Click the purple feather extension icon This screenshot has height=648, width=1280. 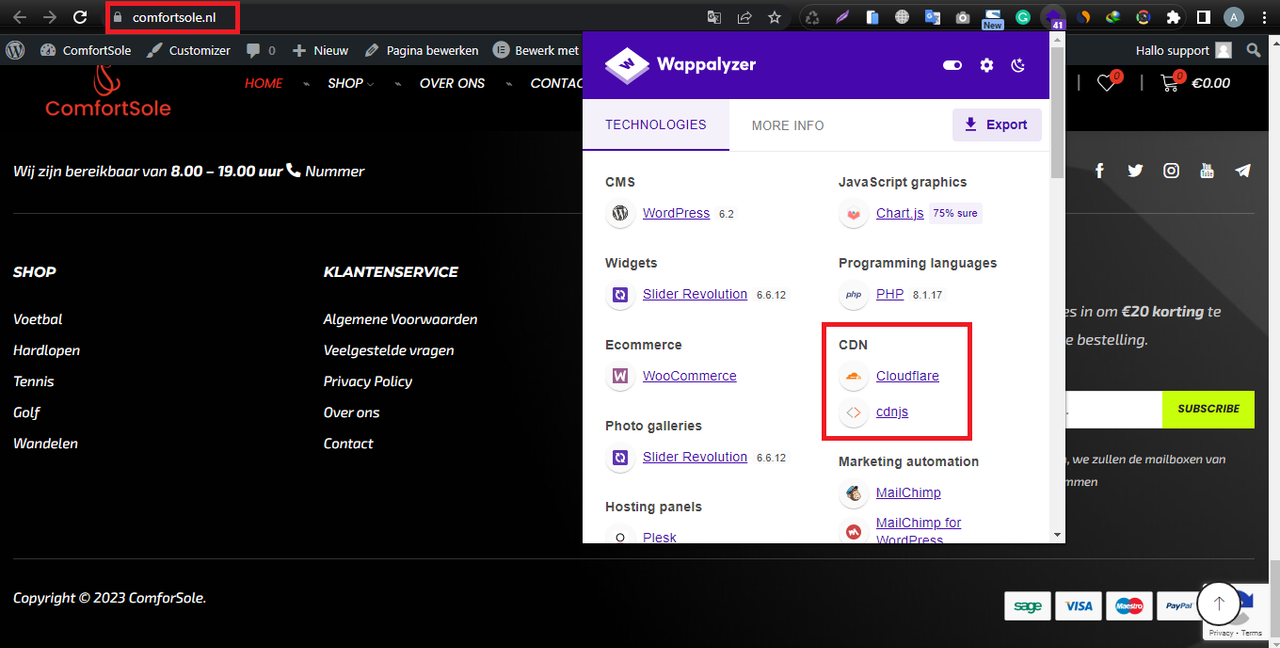pos(842,17)
